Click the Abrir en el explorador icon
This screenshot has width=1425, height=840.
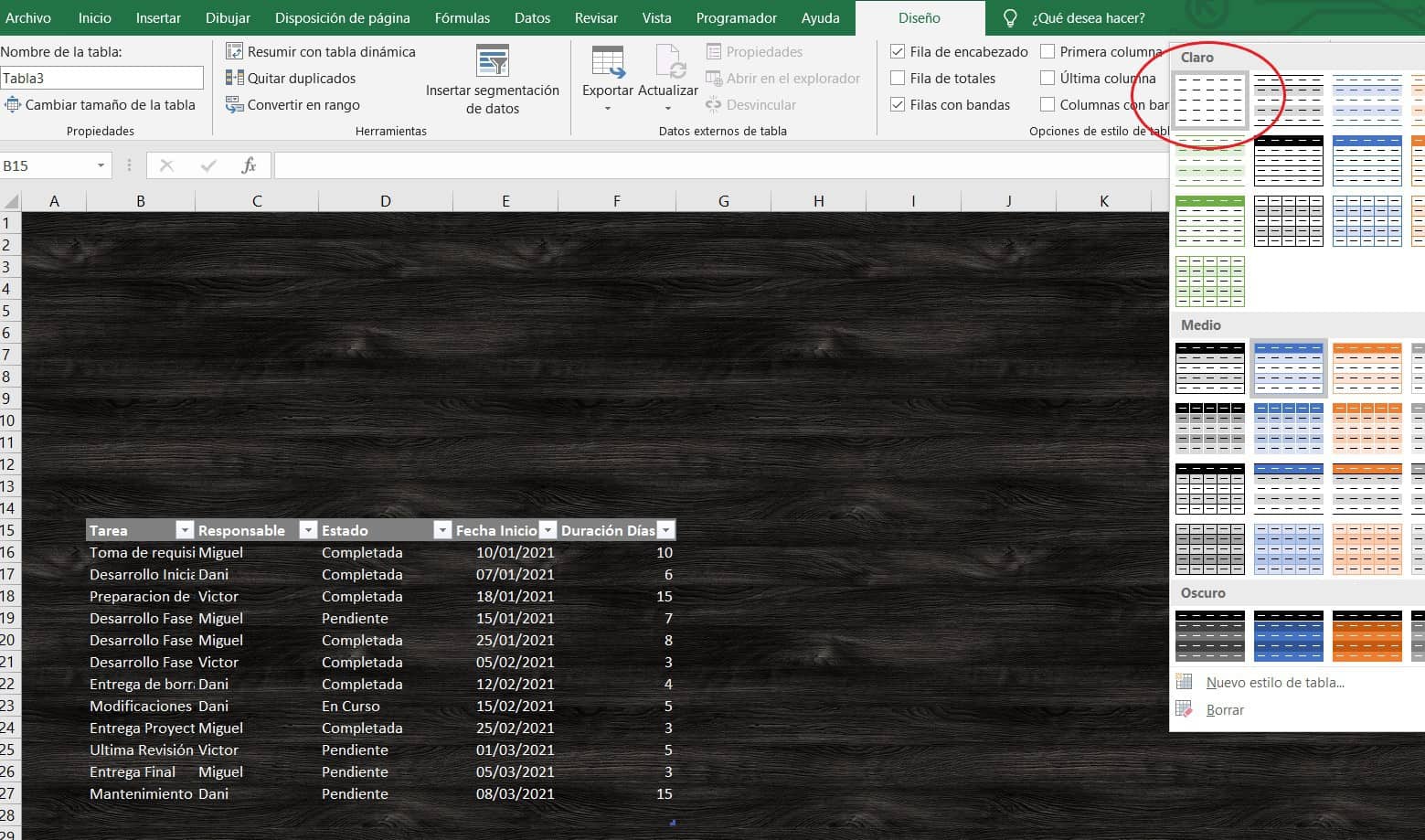coord(714,78)
